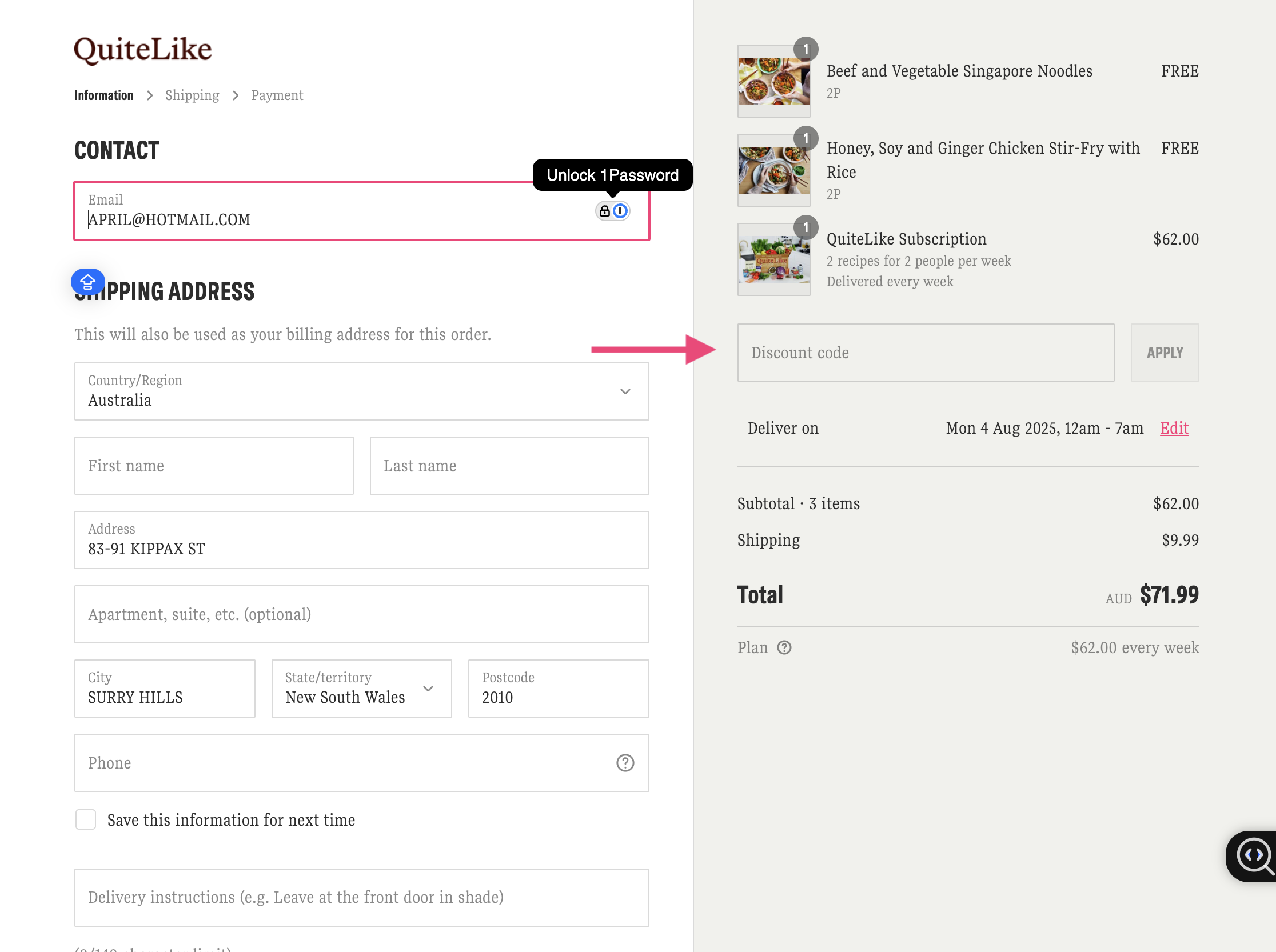
Task: Go to the Shipping breadcrumb step
Action: pos(192,95)
